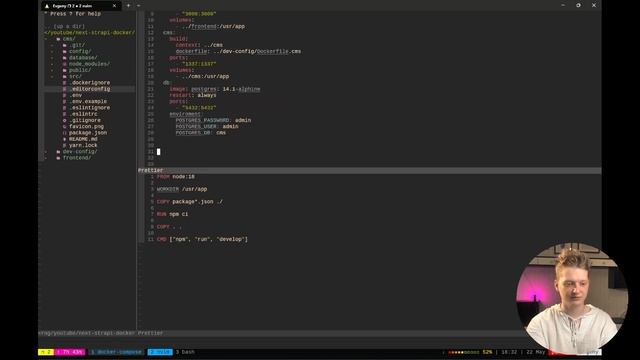Switch to tmux window 2 nvim
Viewport: 640px width, 360px height.
coord(160,352)
